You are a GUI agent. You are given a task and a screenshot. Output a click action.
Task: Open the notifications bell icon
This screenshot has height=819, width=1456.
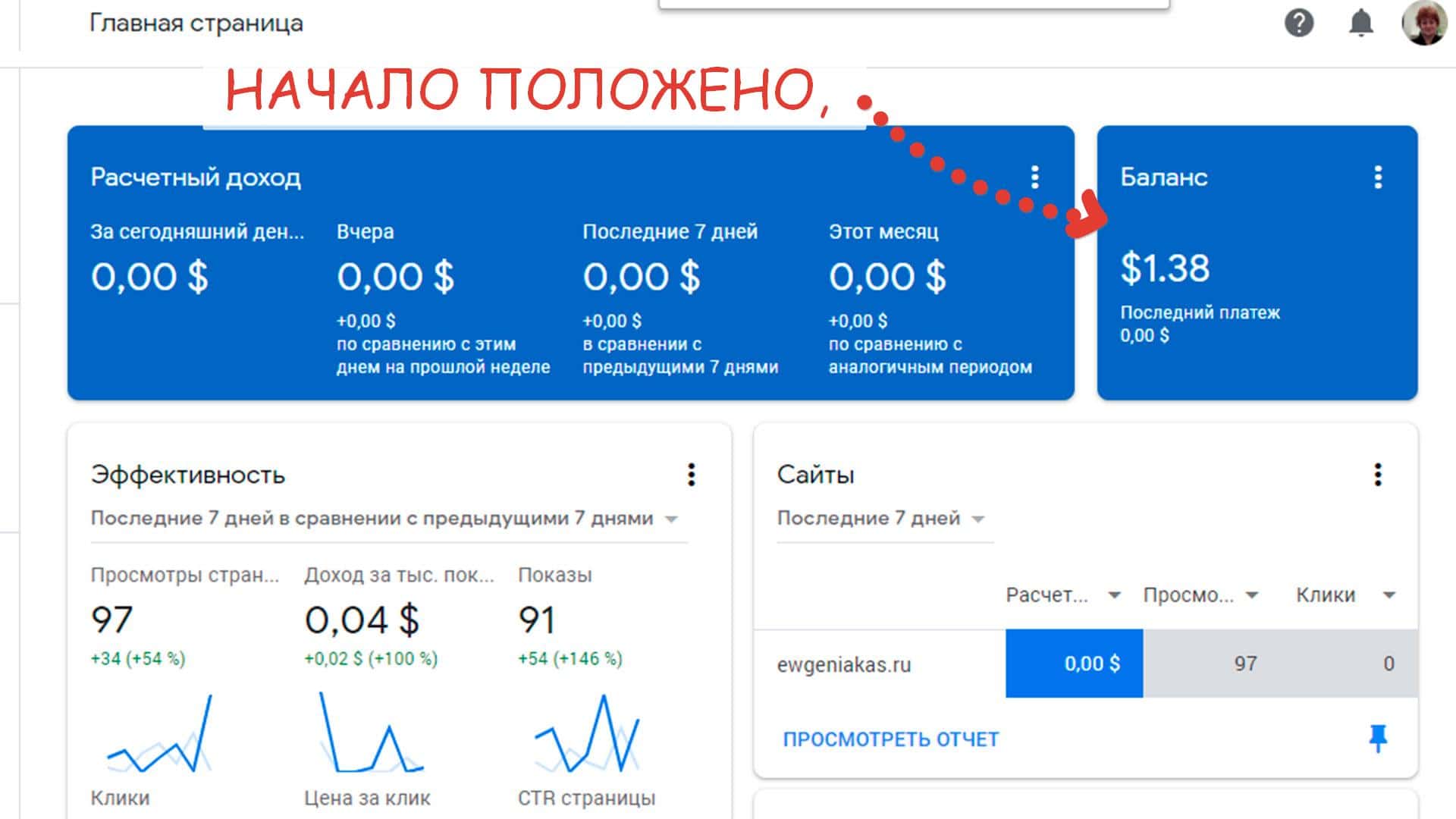click(x=1360, y=23)
